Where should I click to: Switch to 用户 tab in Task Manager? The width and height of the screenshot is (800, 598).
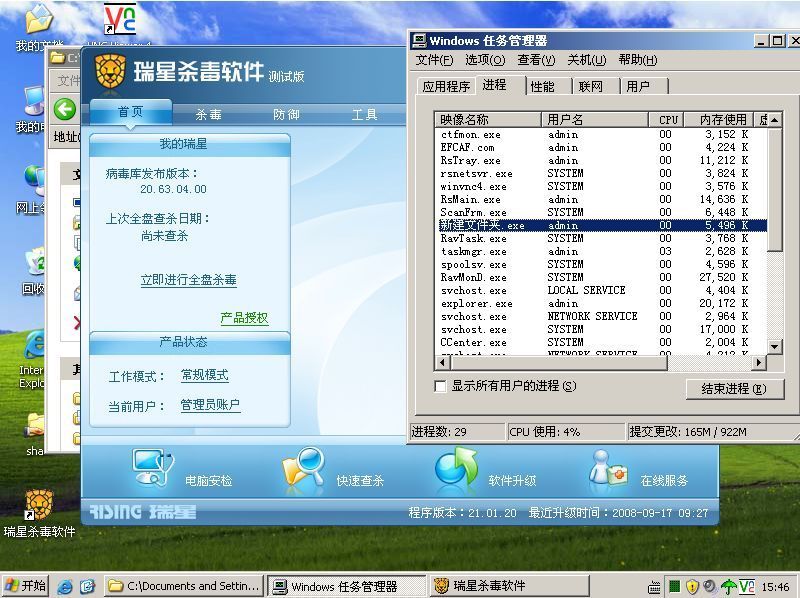(638, 86)
